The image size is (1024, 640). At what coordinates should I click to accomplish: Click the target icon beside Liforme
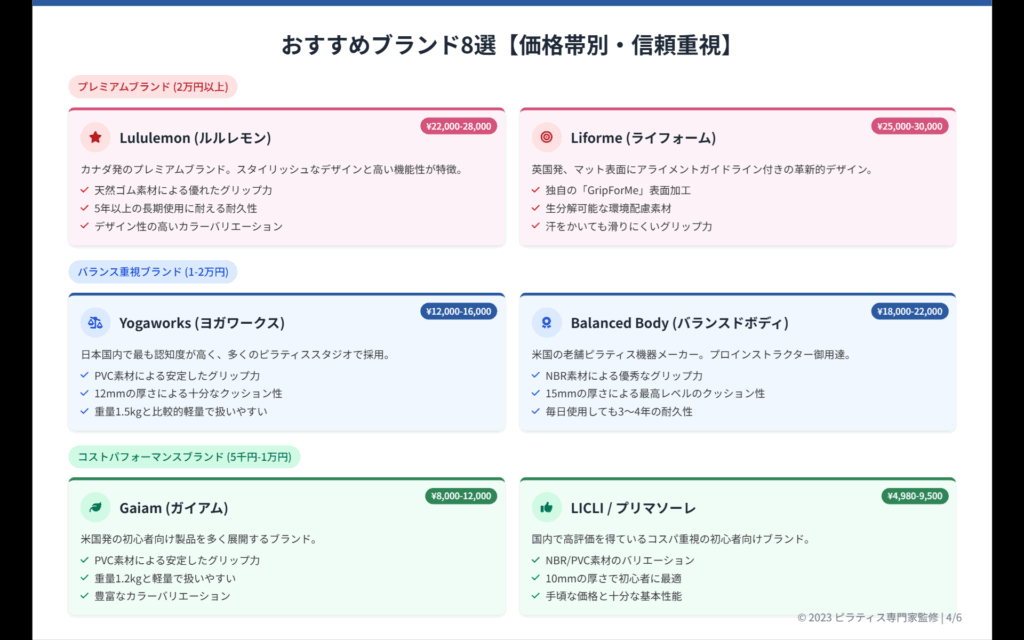coord(546,138)
